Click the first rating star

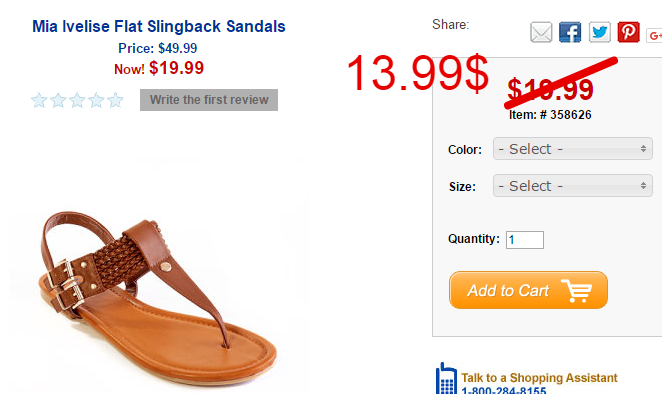point(39,100)
